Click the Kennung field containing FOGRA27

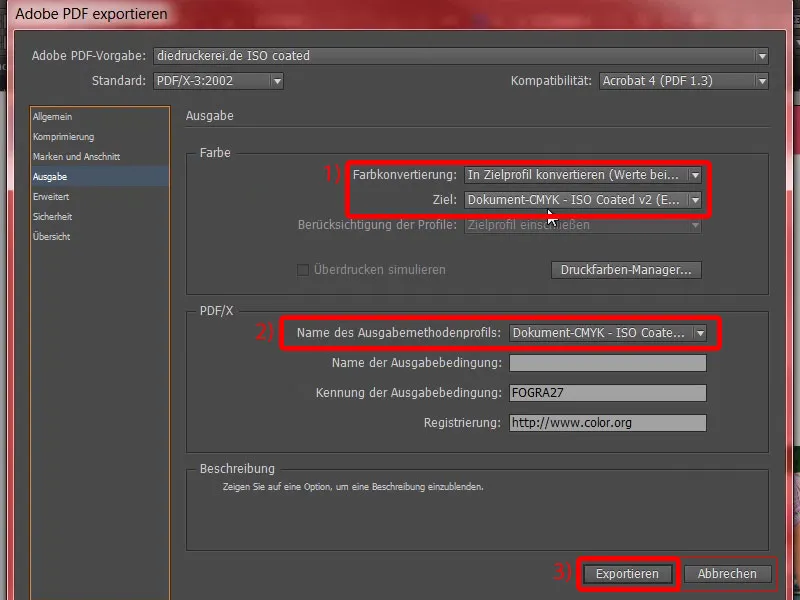click(x=607, y=393)
